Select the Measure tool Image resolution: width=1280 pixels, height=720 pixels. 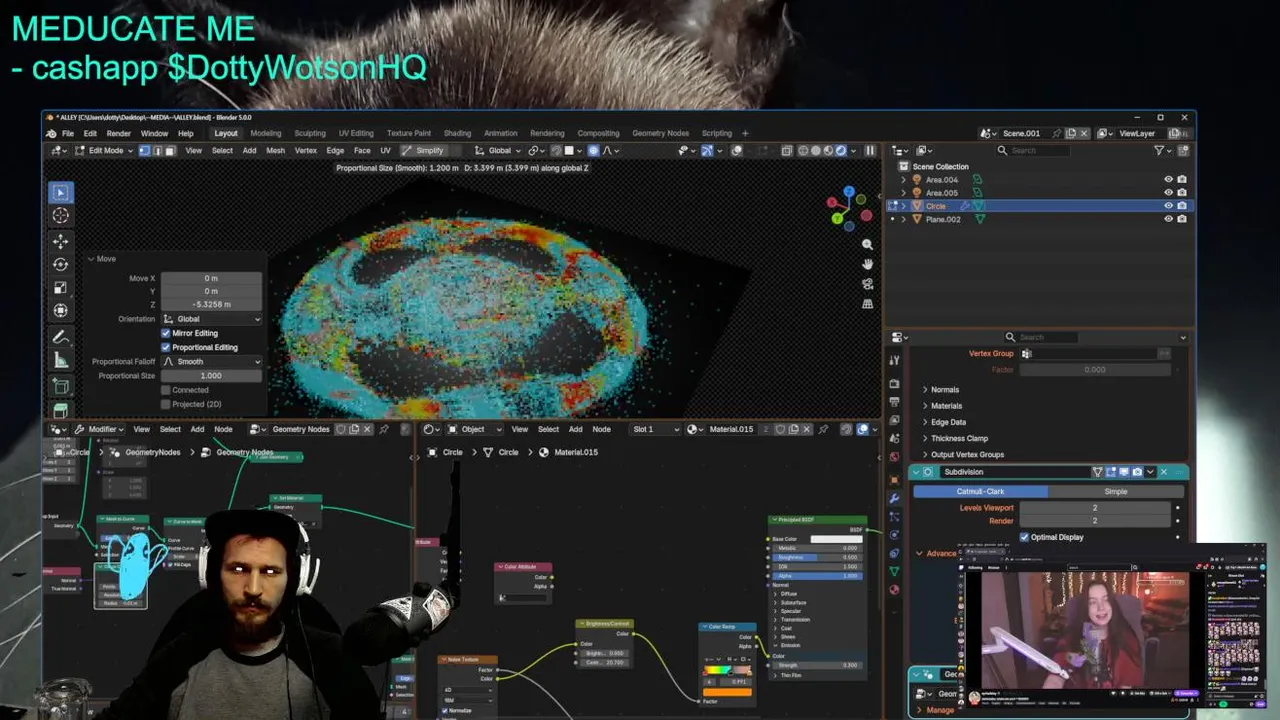61,360
